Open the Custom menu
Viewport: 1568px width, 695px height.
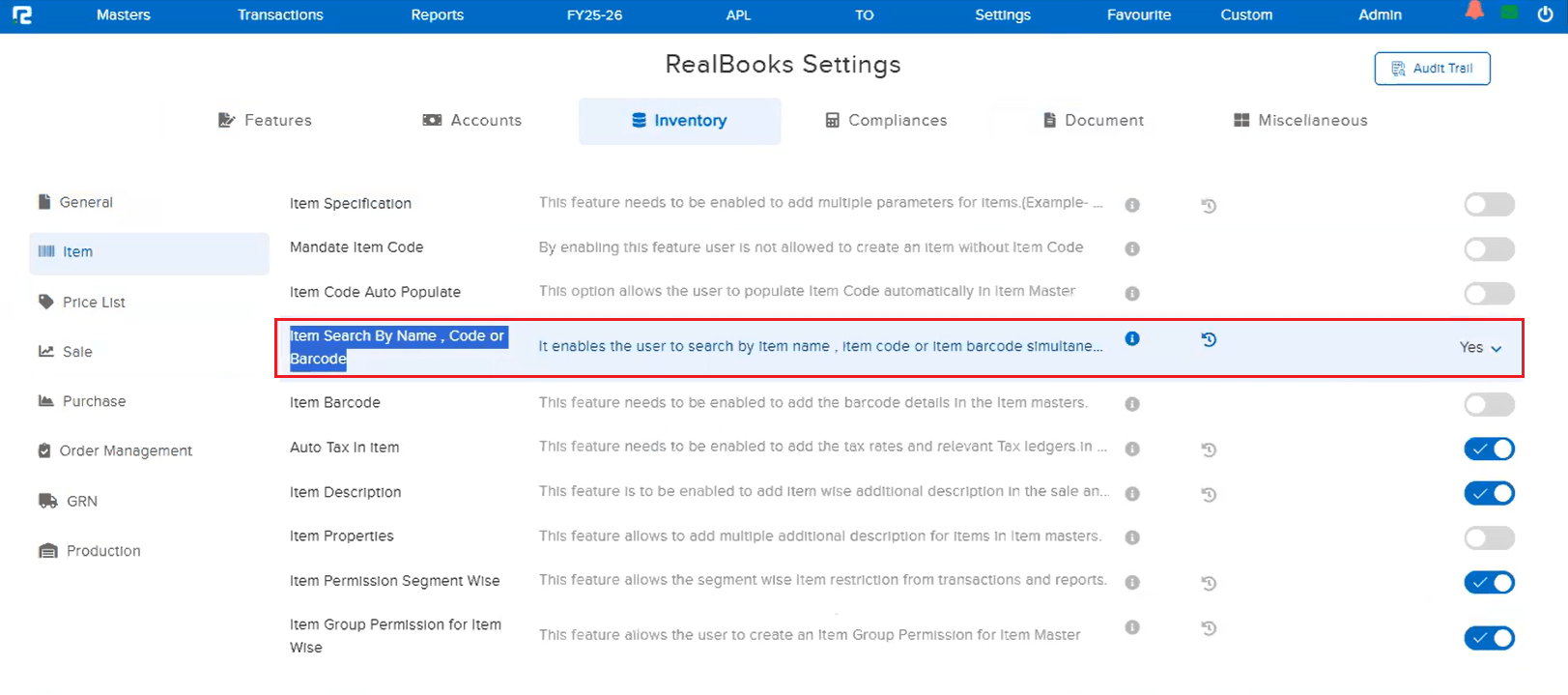[x=1246, y=14]
